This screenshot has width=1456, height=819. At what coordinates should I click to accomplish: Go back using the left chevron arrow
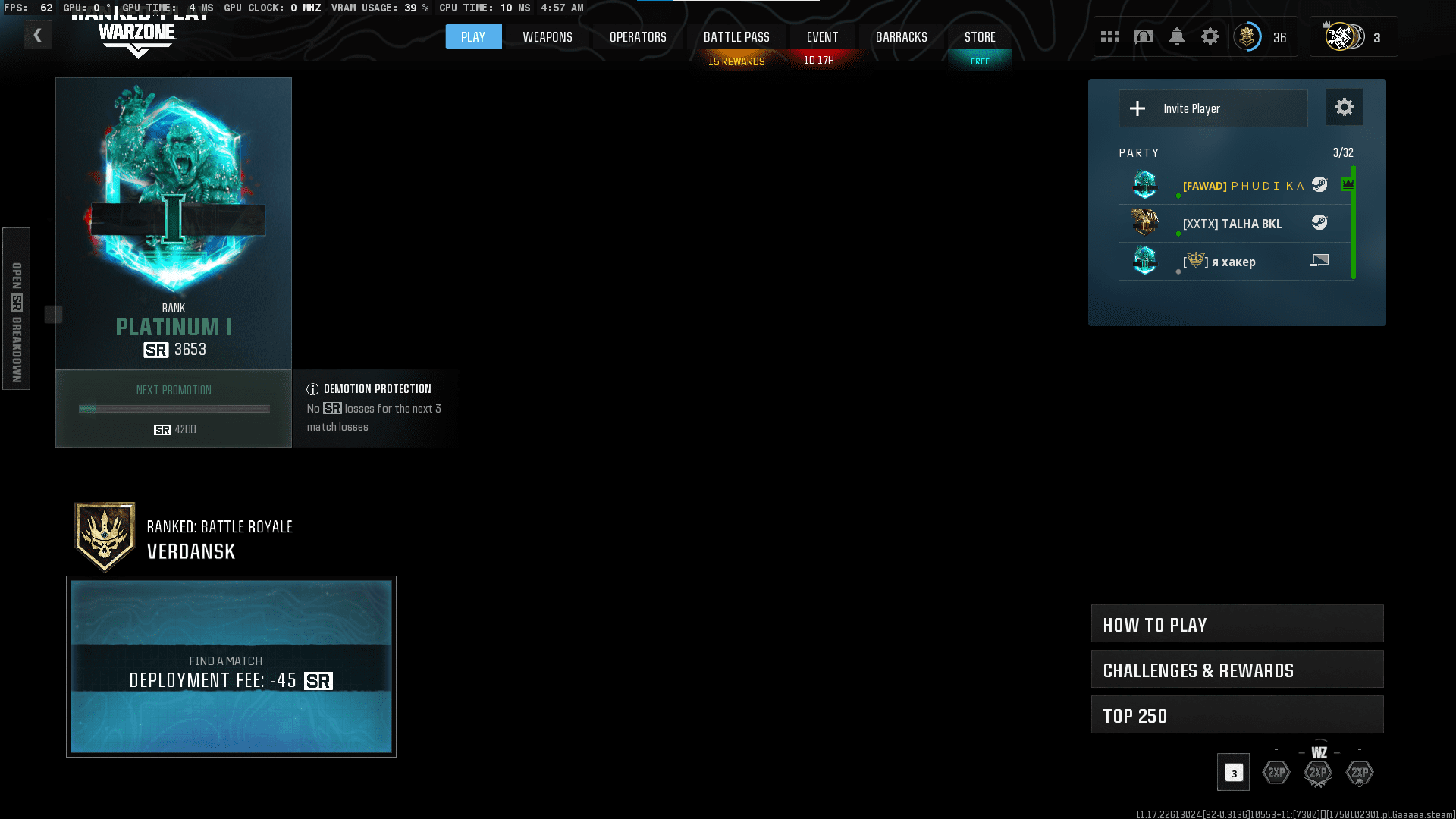[x=37, y=35]
